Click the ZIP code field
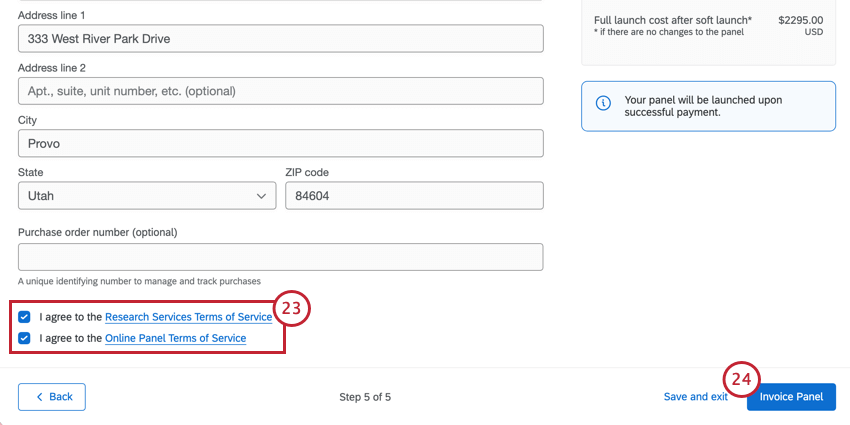Image resolution: width=850 pixels, height=425 pixels. pos(413,196)
